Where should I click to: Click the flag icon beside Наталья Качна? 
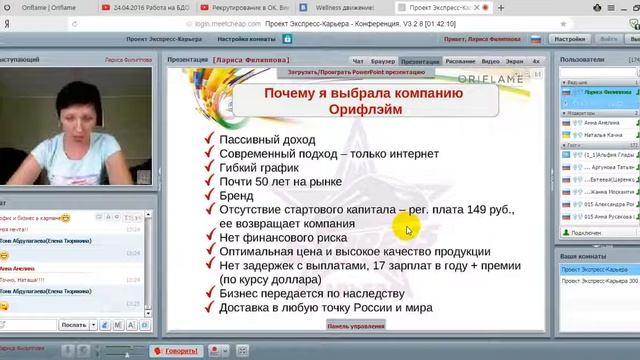(x=566, y=135)
